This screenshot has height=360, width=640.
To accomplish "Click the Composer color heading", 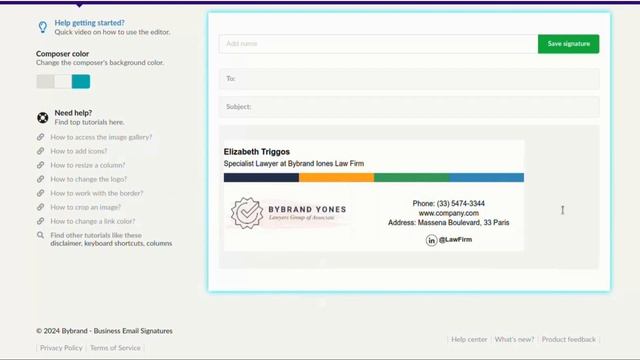I will [62, 53].
